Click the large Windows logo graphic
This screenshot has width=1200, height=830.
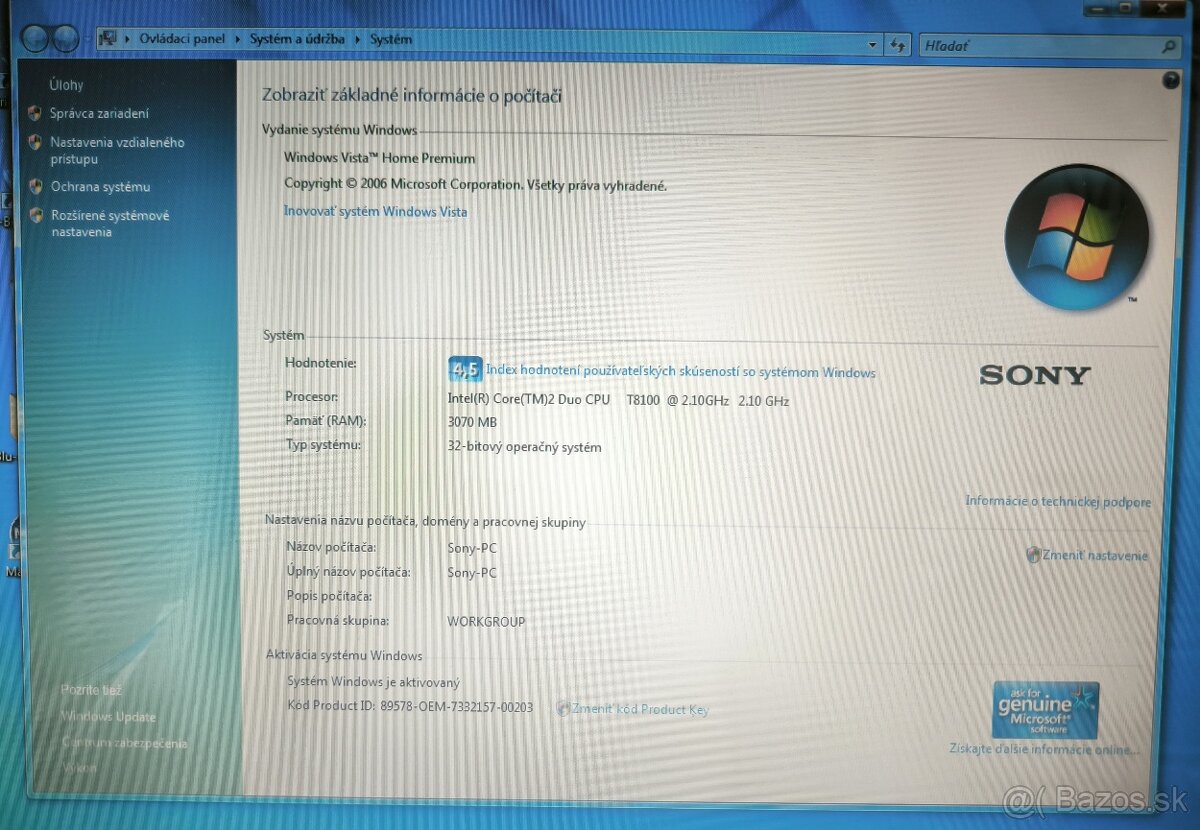point(1078,237)
